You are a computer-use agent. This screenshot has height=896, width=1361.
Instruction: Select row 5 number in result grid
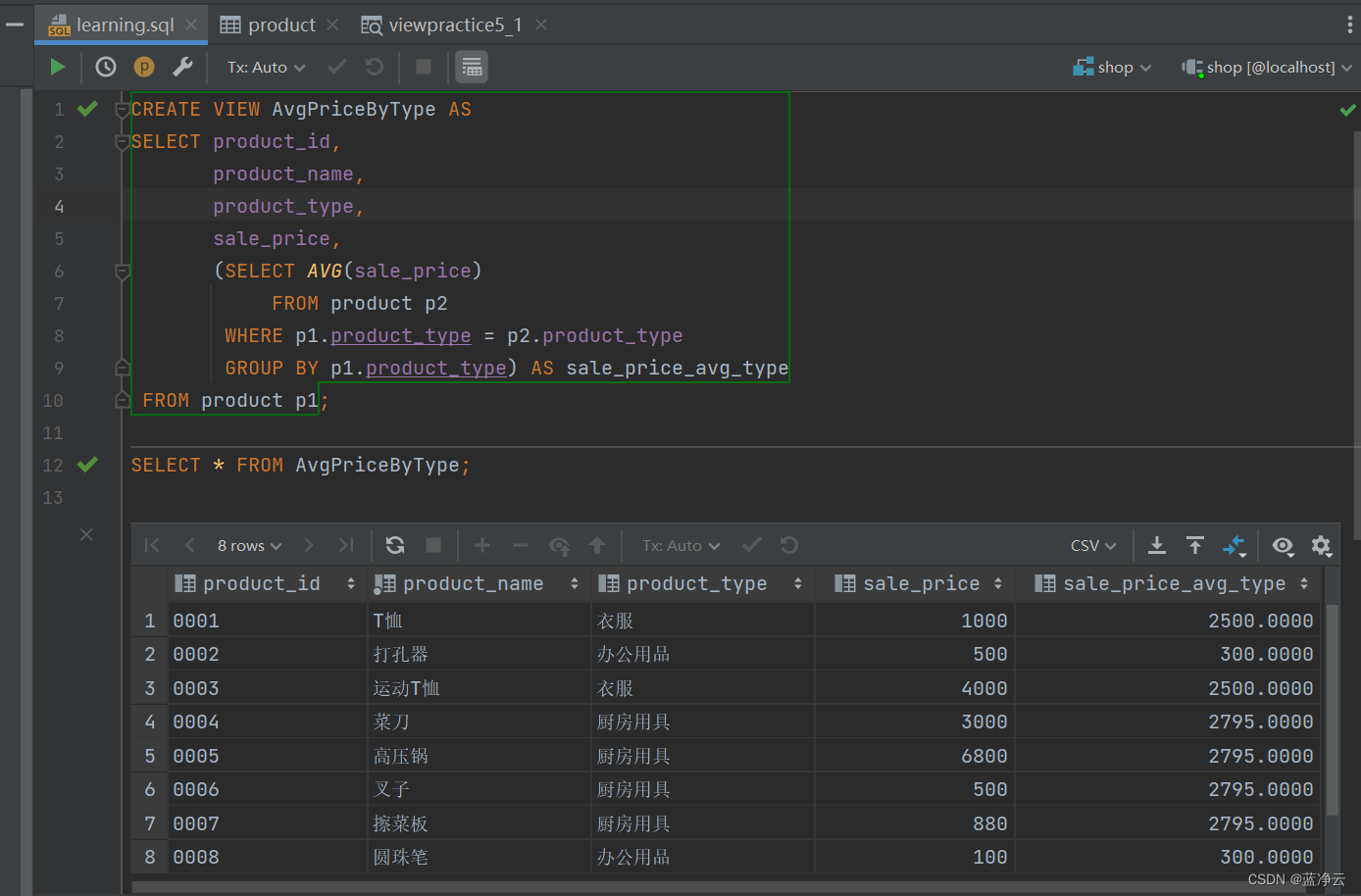pos(150,756)
